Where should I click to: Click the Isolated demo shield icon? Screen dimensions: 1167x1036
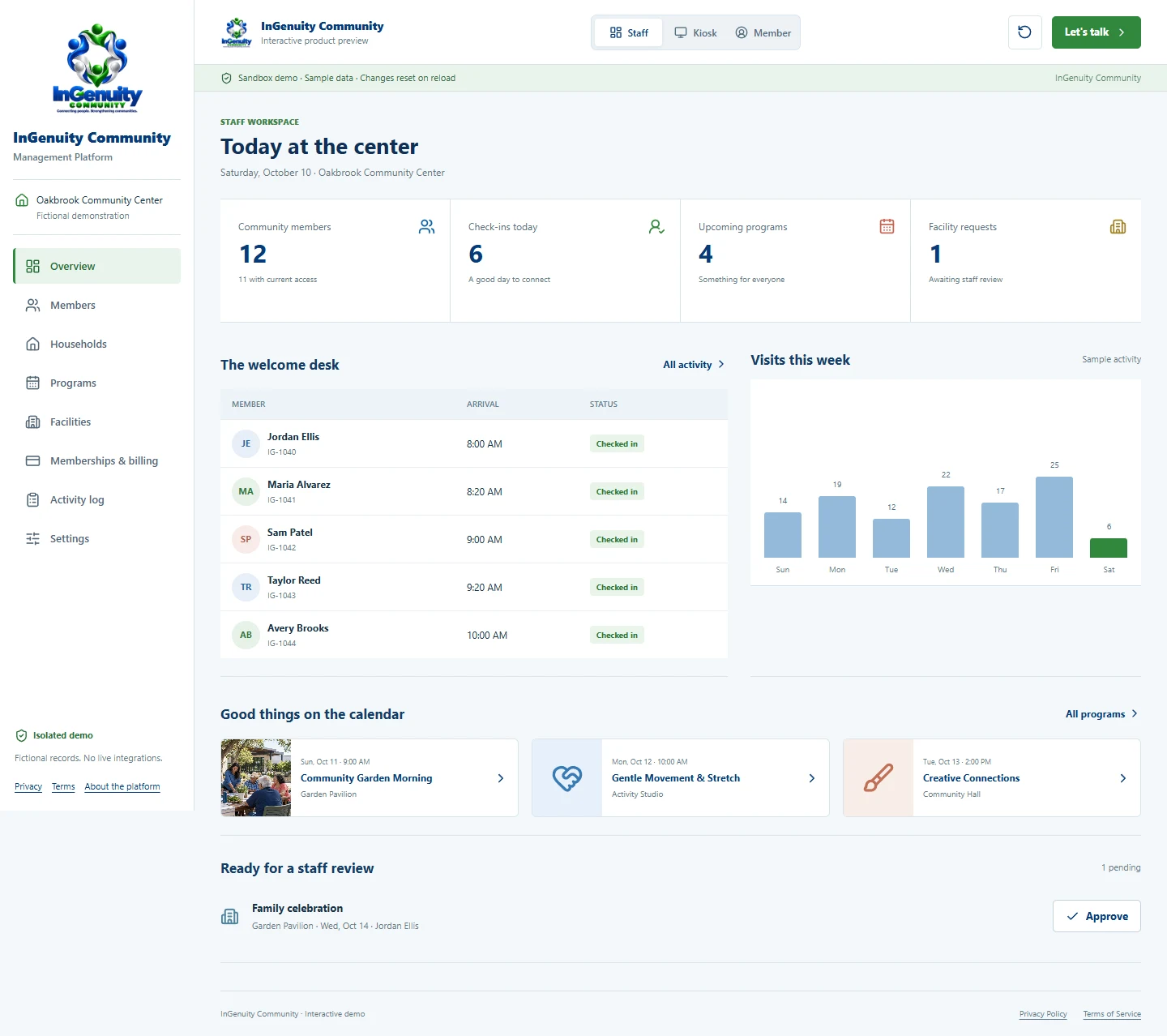click(x=22, y=736)
